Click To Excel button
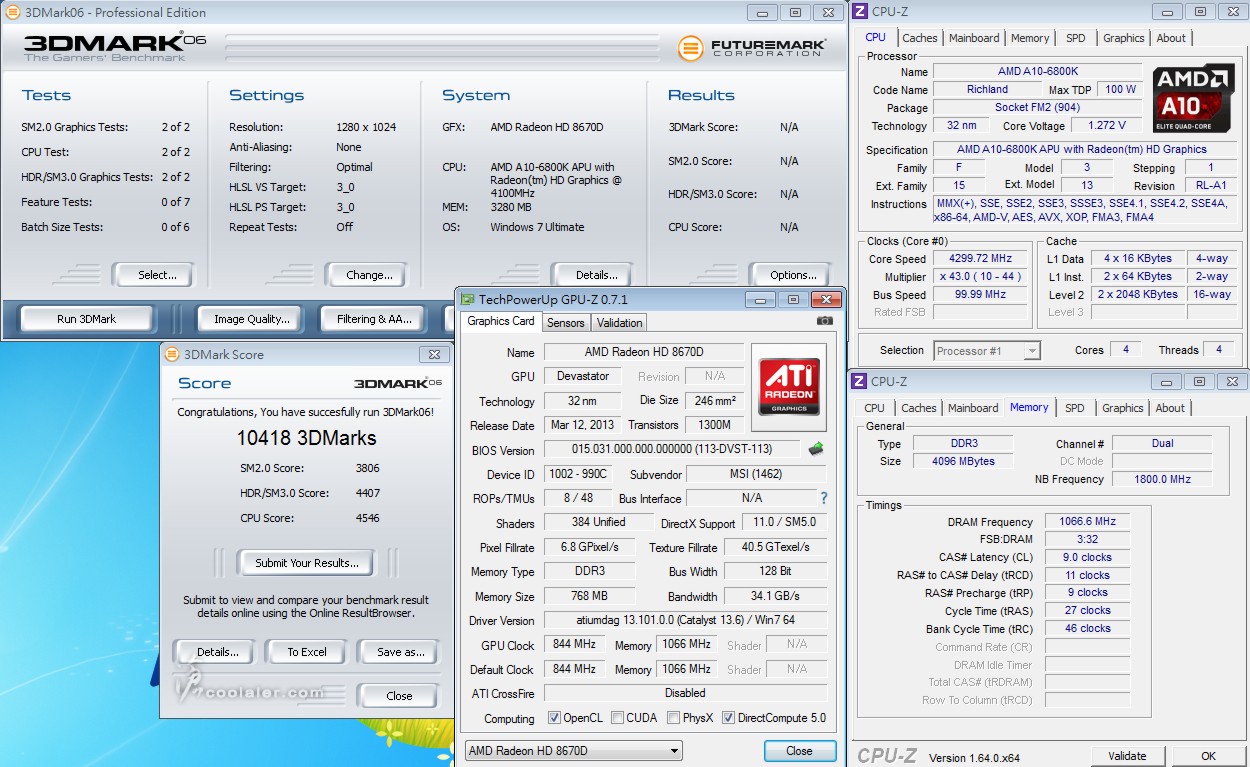The image size is (1250, 767). (307, 652)
